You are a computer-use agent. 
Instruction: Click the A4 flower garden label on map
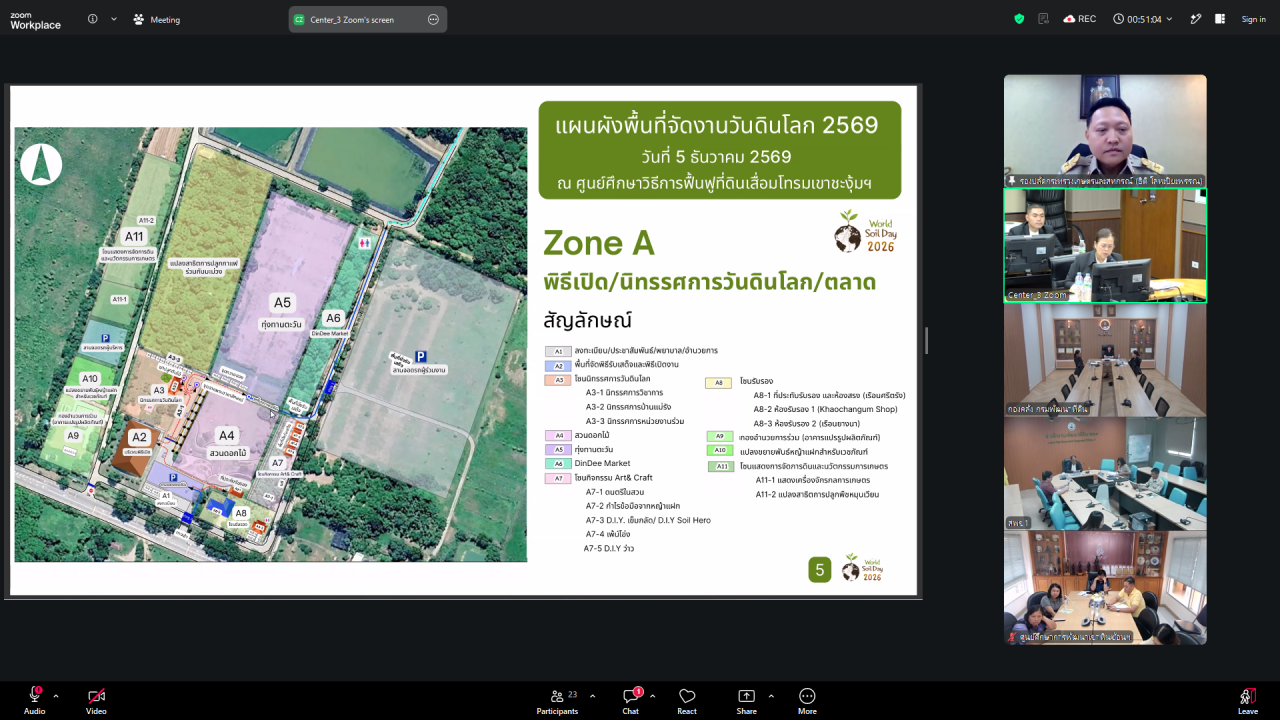[227, 435]
